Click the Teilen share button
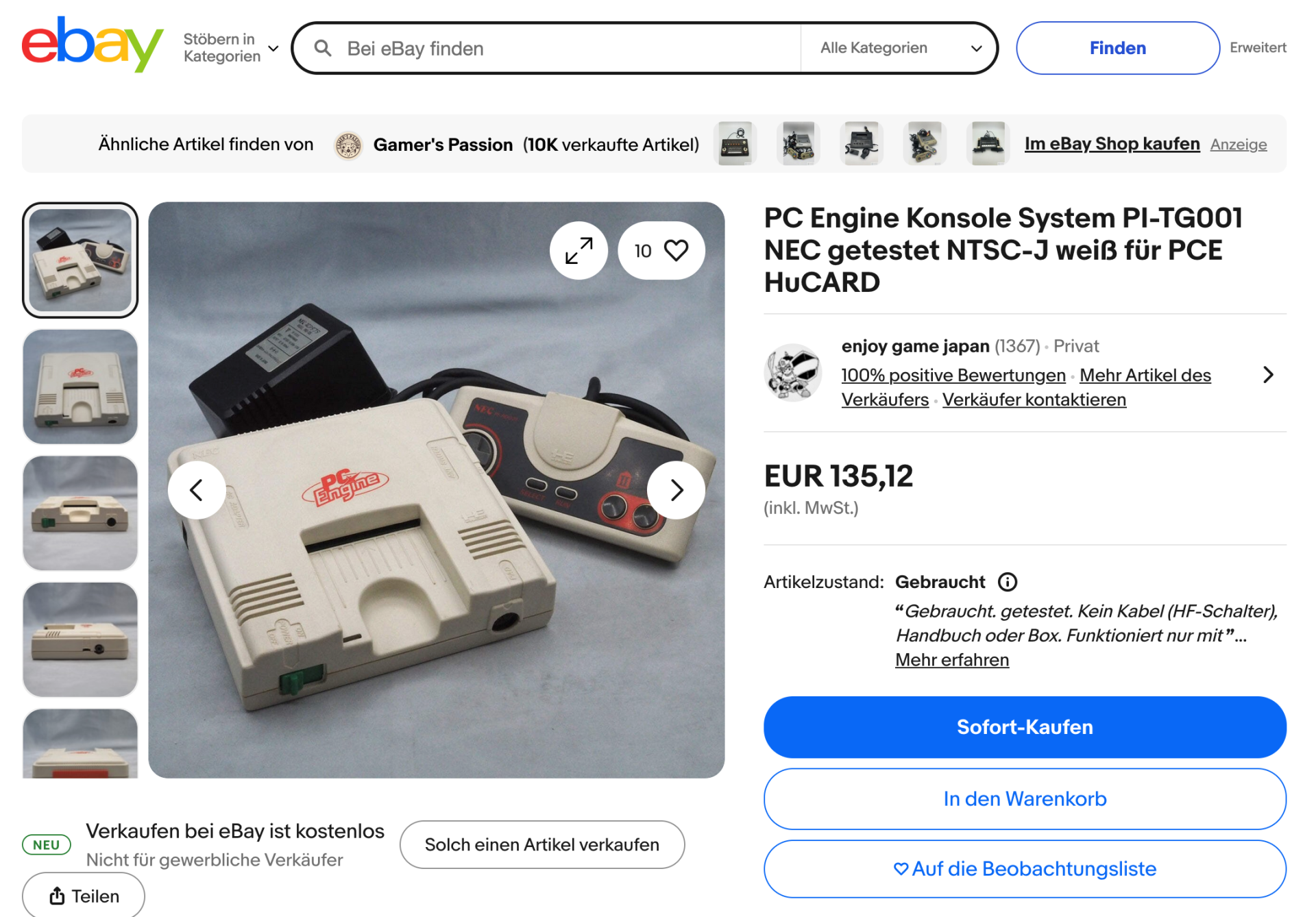The image size is (1316, 917). point(84,896)
